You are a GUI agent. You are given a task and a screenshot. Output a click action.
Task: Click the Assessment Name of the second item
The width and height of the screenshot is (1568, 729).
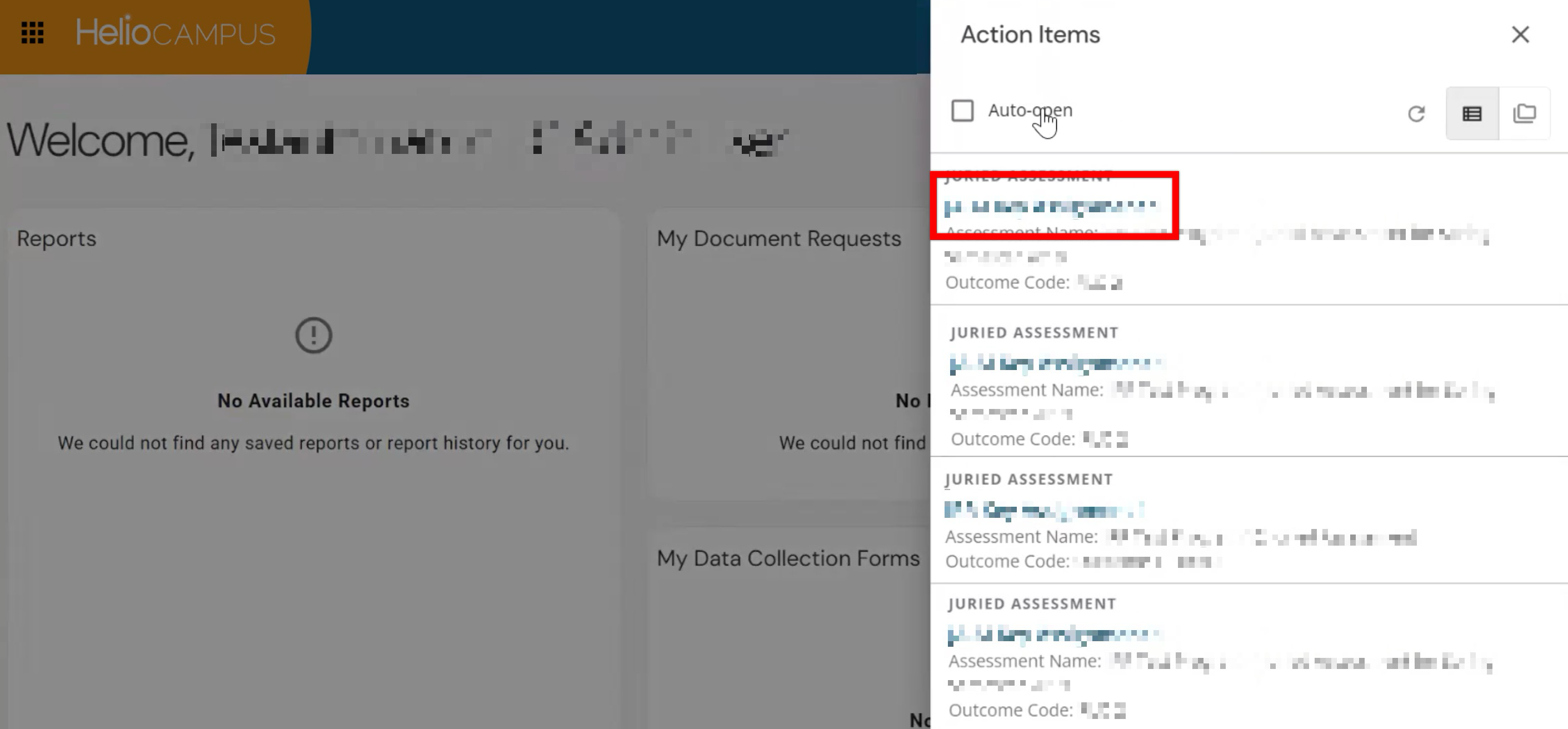pos(1222,401)
